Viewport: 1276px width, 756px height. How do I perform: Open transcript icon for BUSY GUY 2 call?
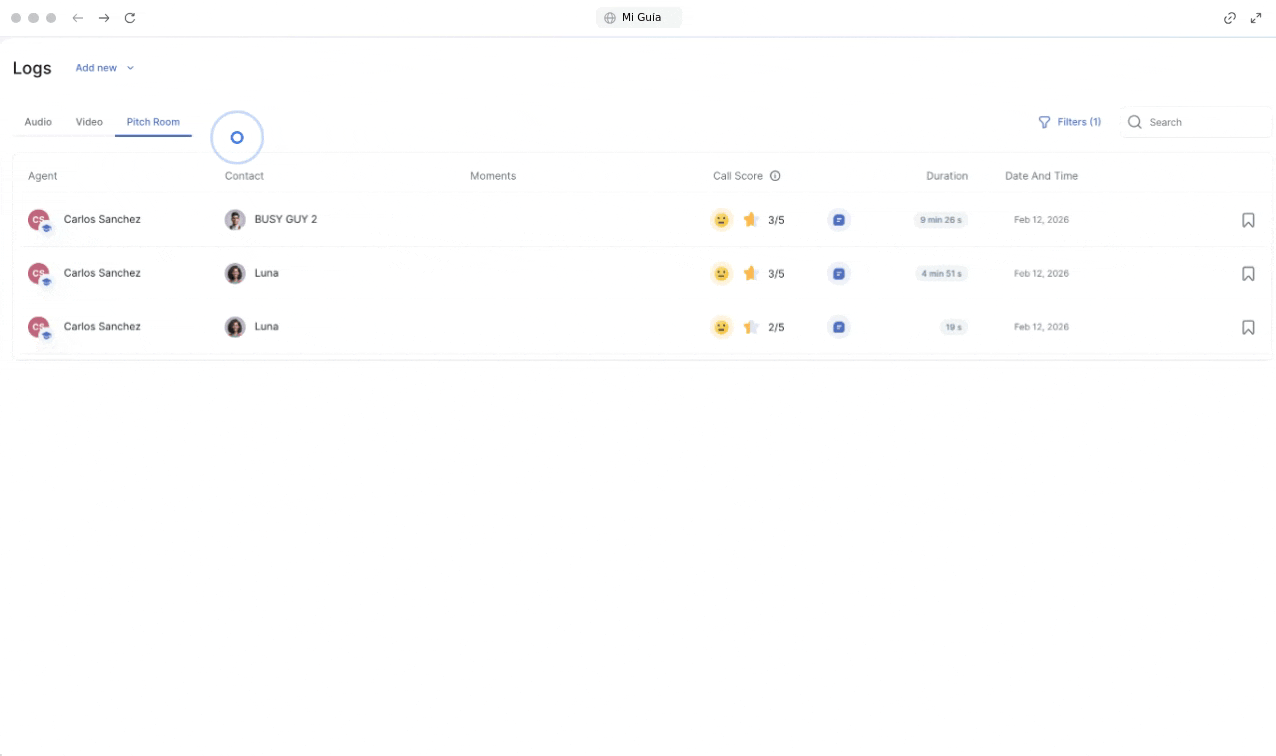point(839,220)
